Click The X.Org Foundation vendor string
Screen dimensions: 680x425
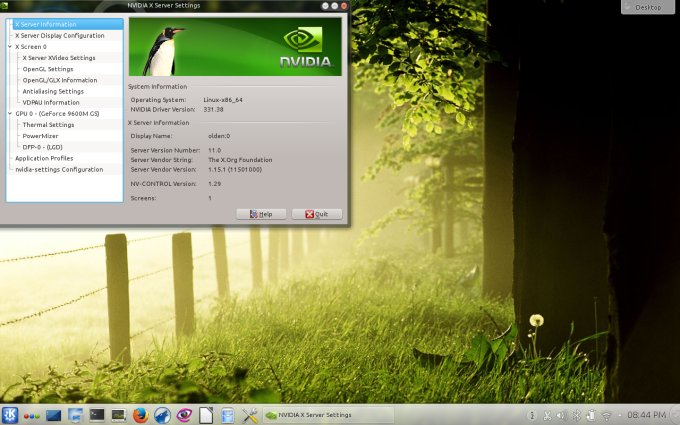(x=240, y=160)
